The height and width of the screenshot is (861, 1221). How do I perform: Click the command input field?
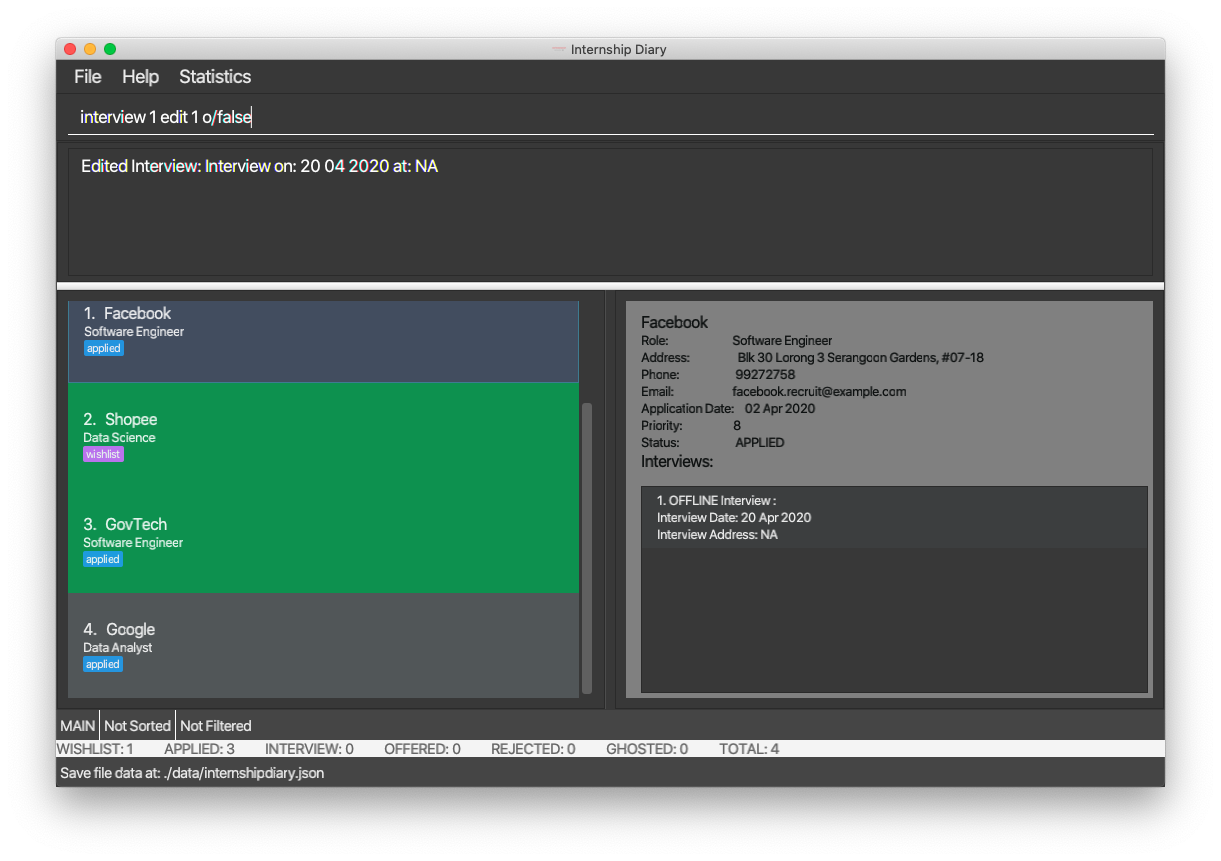tap(610, 117)
